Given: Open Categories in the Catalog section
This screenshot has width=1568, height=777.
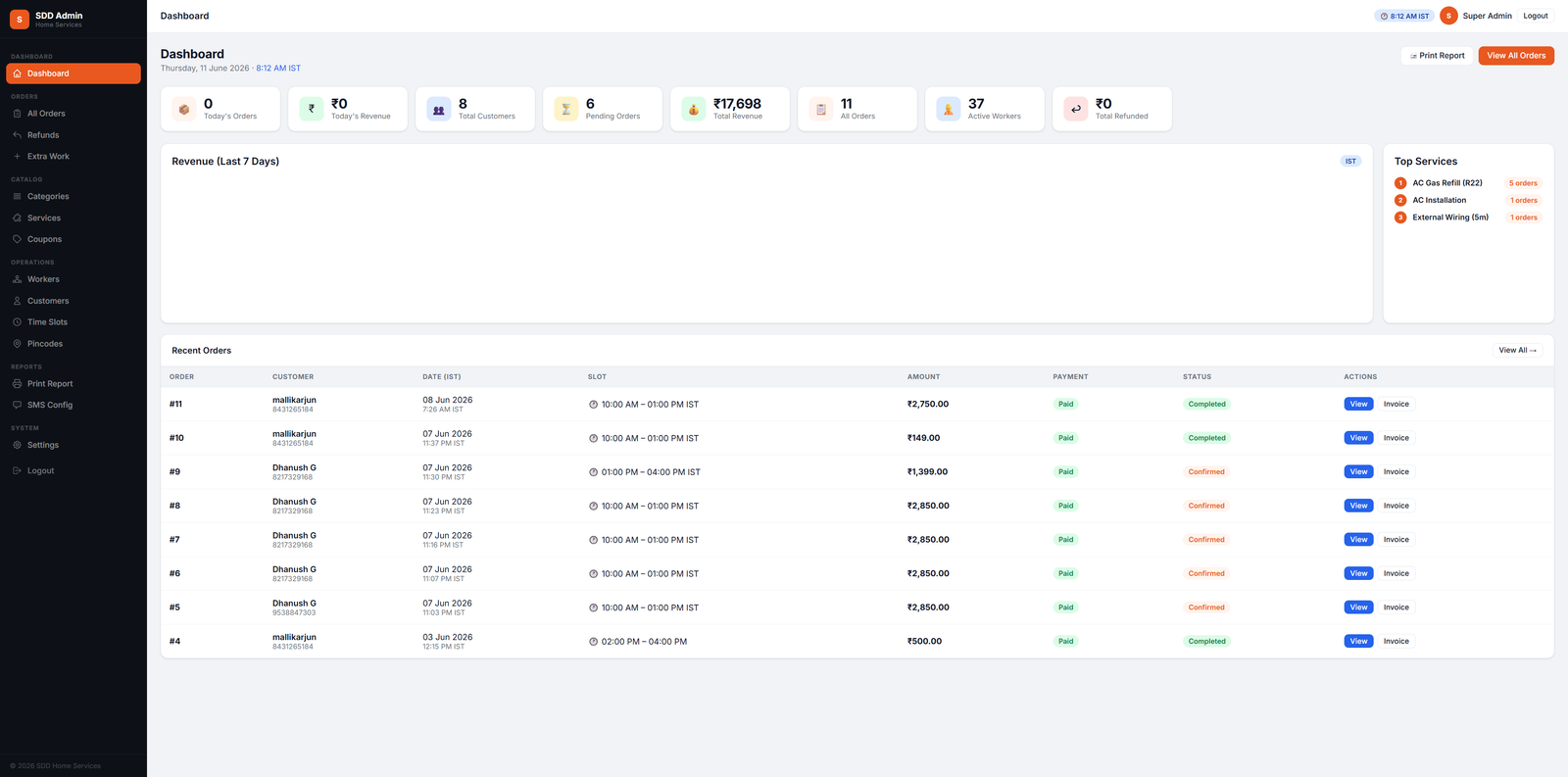Looking at the screenshot, I should pyautogui.click(x=73, y=197).
